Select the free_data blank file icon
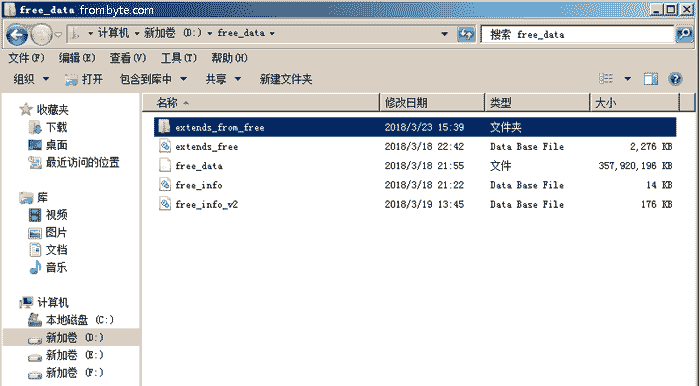 165,165
